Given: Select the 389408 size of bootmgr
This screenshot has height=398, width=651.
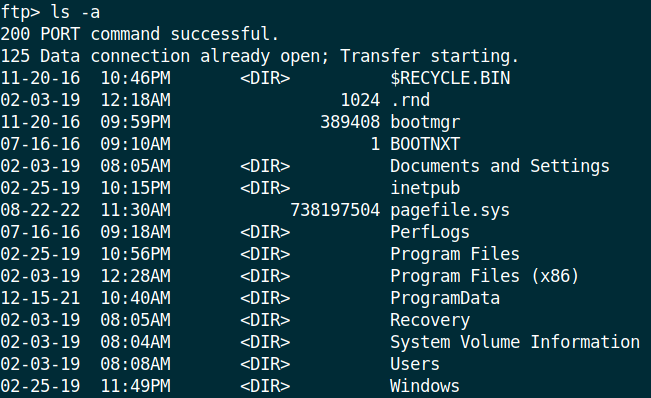Looking at the screenshot, I should pos(350,122).
